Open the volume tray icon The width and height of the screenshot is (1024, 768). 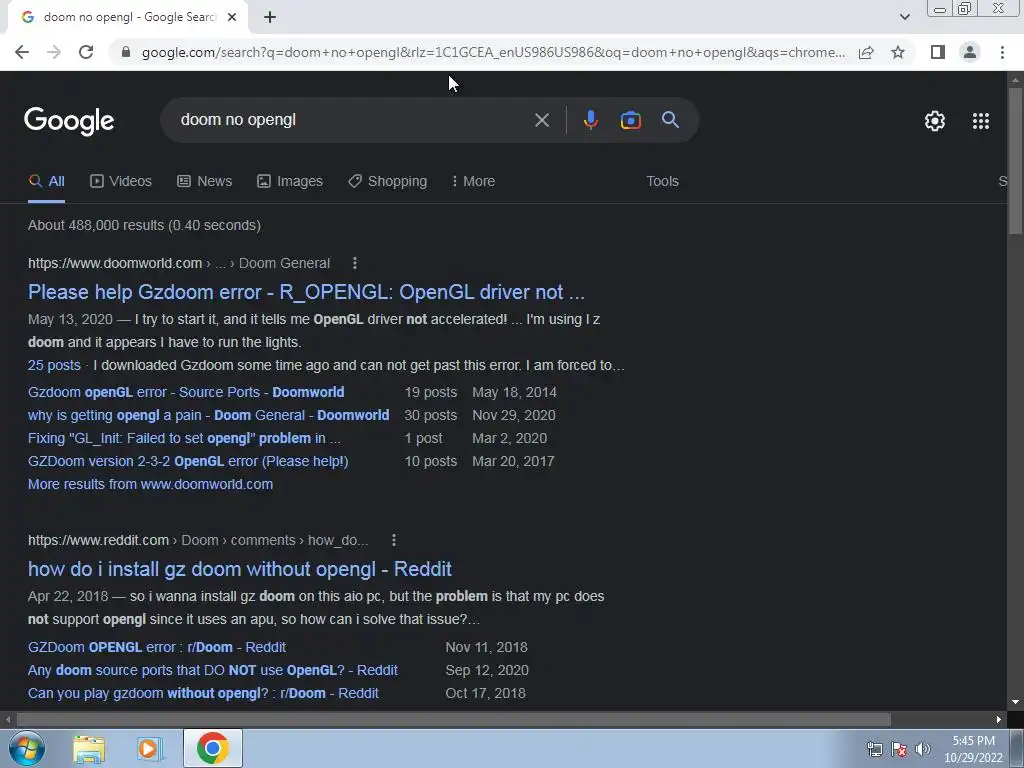[x=923, y=749]
